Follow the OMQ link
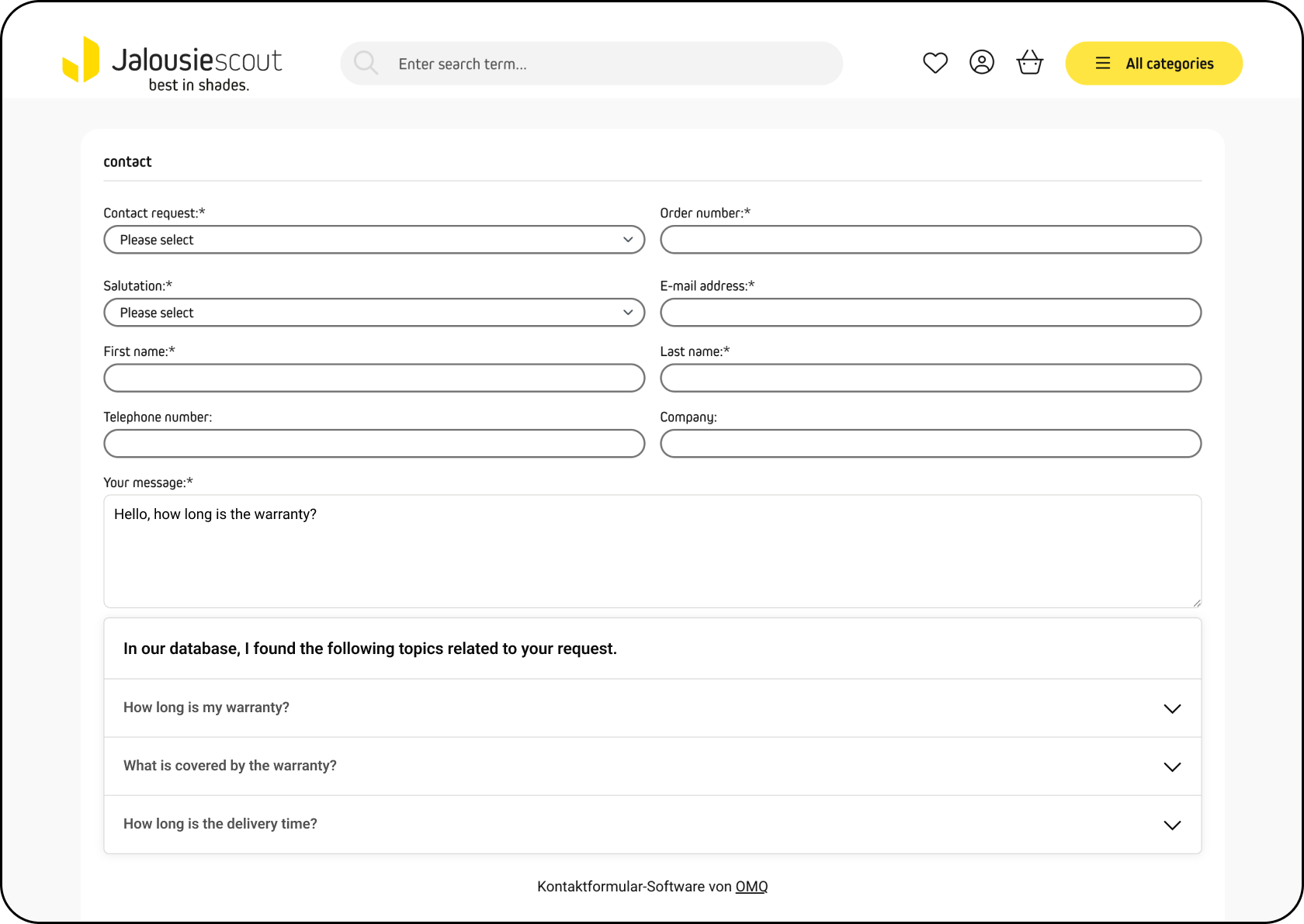 pyautogui.click(x=751, y=887)
